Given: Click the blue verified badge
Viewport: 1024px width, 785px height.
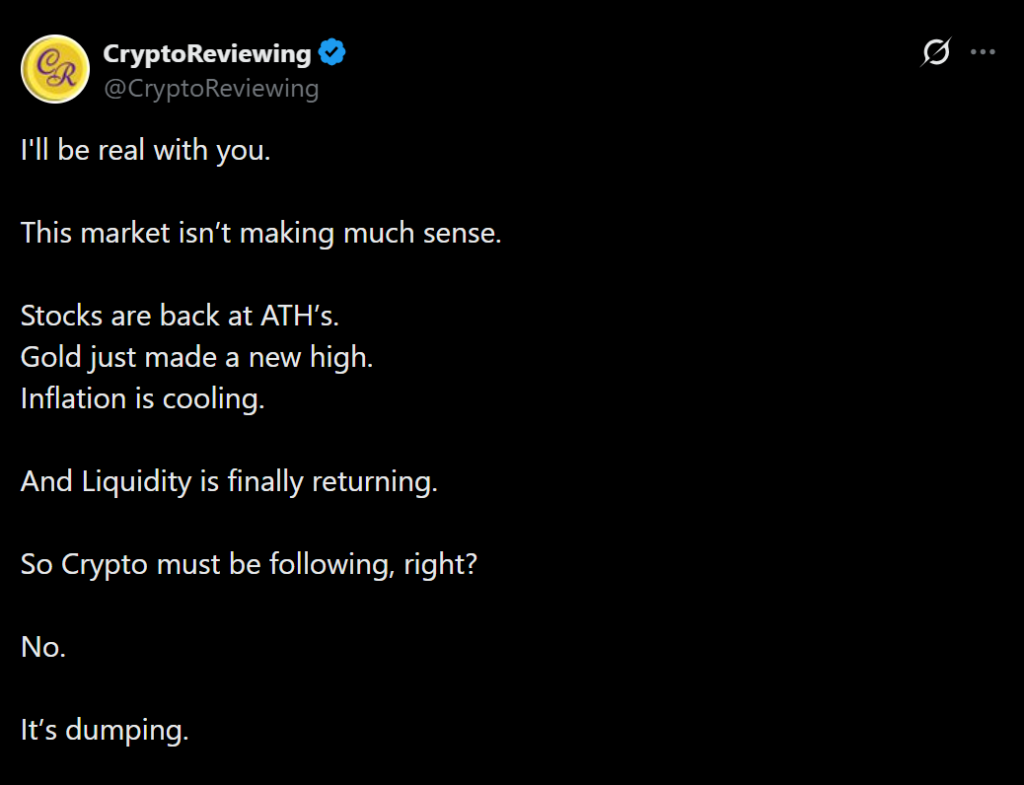Looking at the screenshot, I should [x=332, y=53].
